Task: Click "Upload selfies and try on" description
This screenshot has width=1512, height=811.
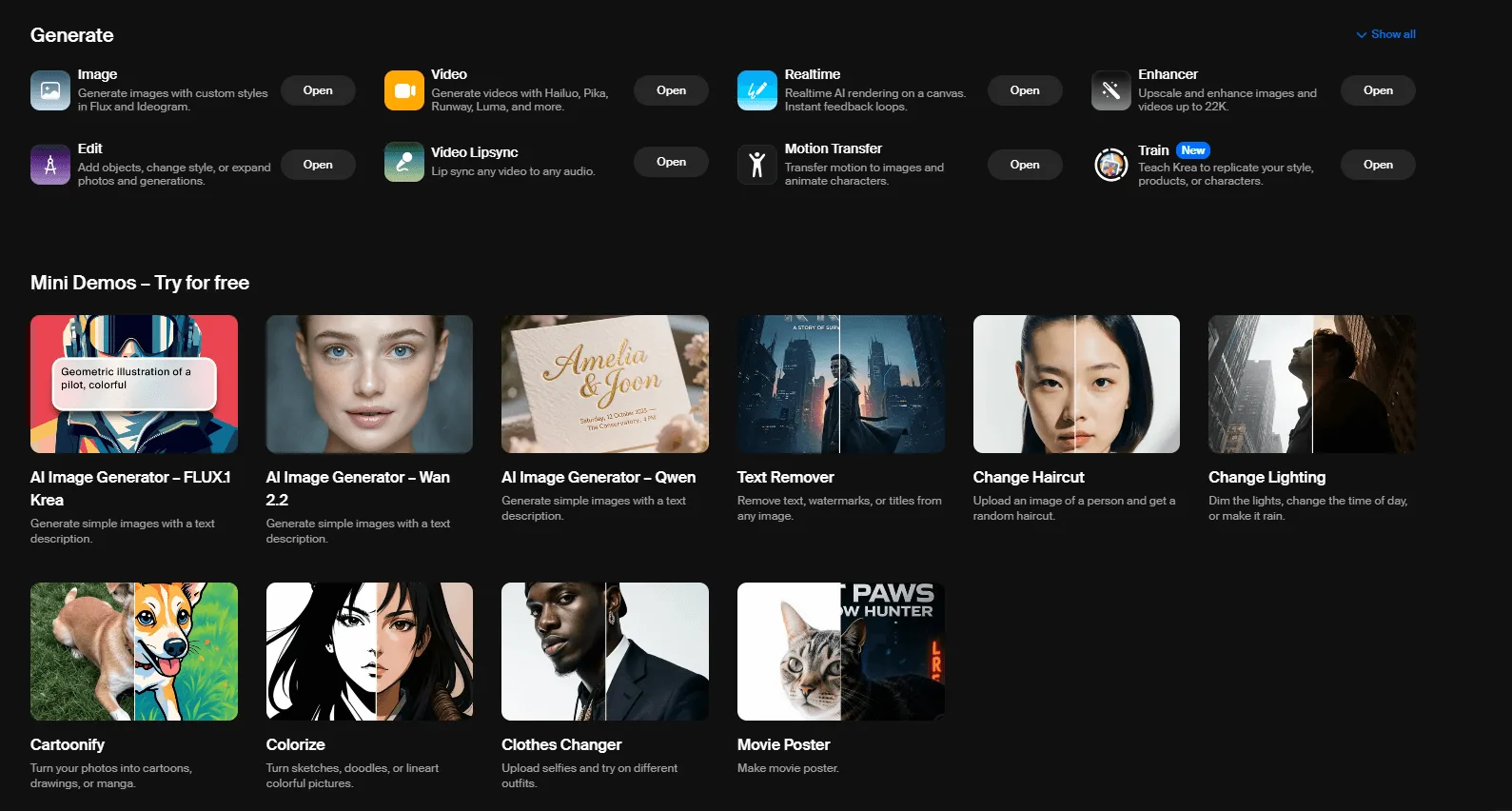Action: (590, 776)
